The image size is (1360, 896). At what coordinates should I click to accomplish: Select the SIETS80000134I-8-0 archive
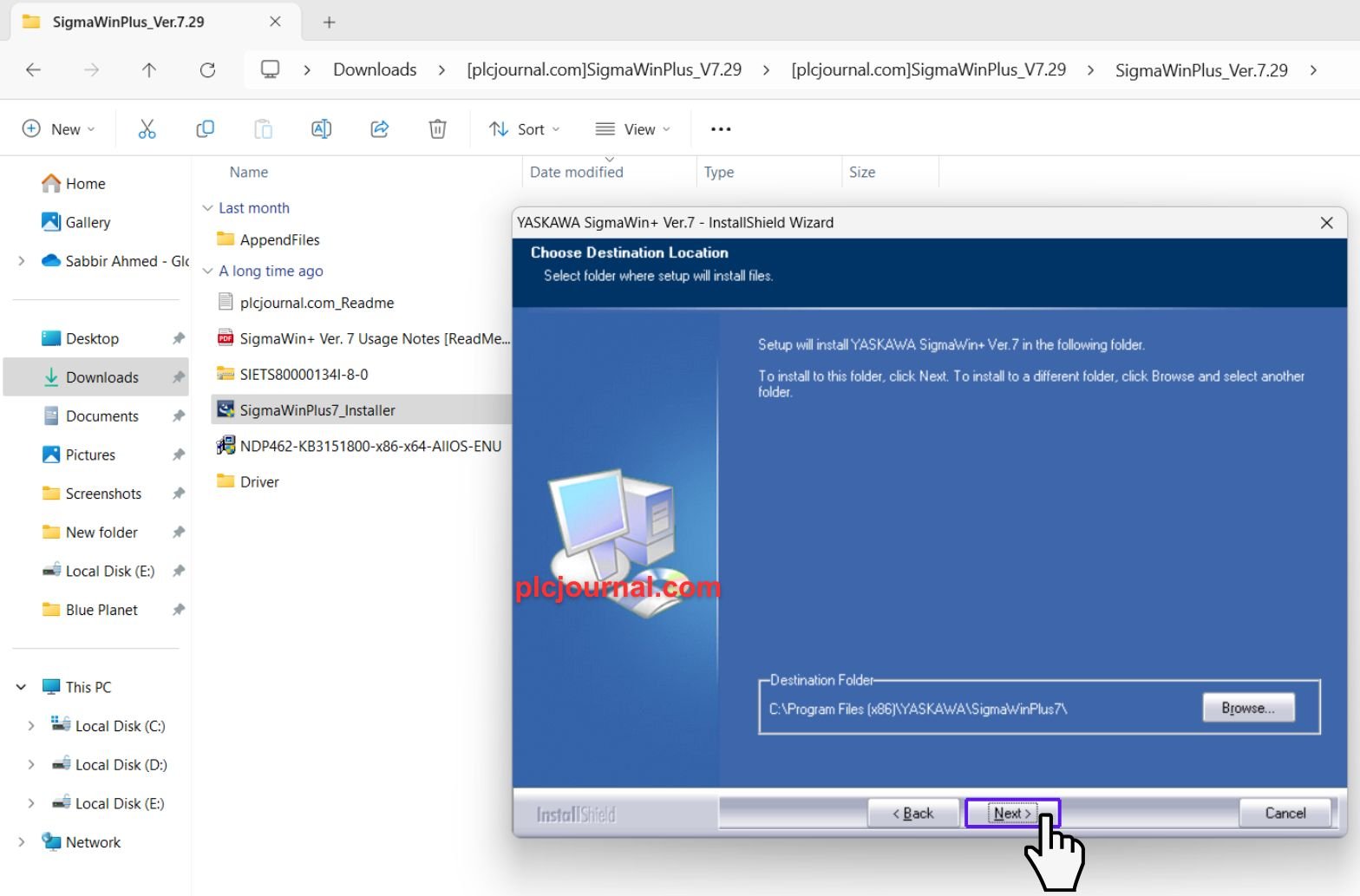coord(304,375)
